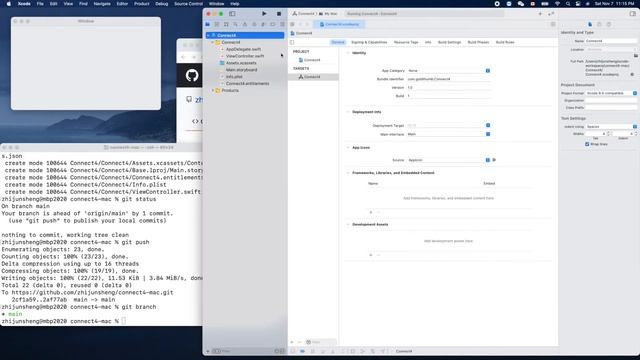The width and height of the screenshot is (640, 360).
Task: Click the Class Prefix field
Action: (611, 108)
